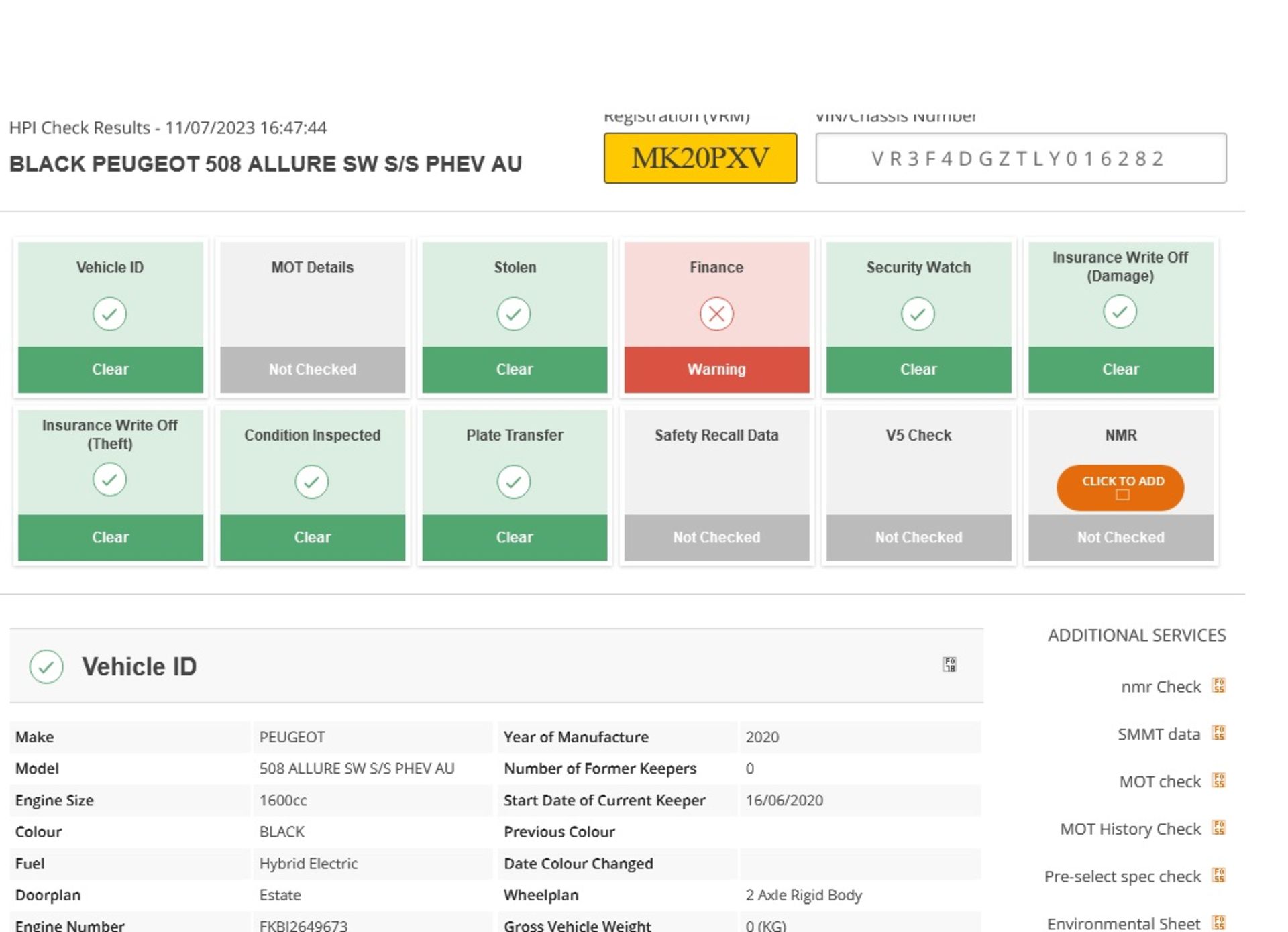Click the Stolen clear checkmark icon

tap(513, 313)
